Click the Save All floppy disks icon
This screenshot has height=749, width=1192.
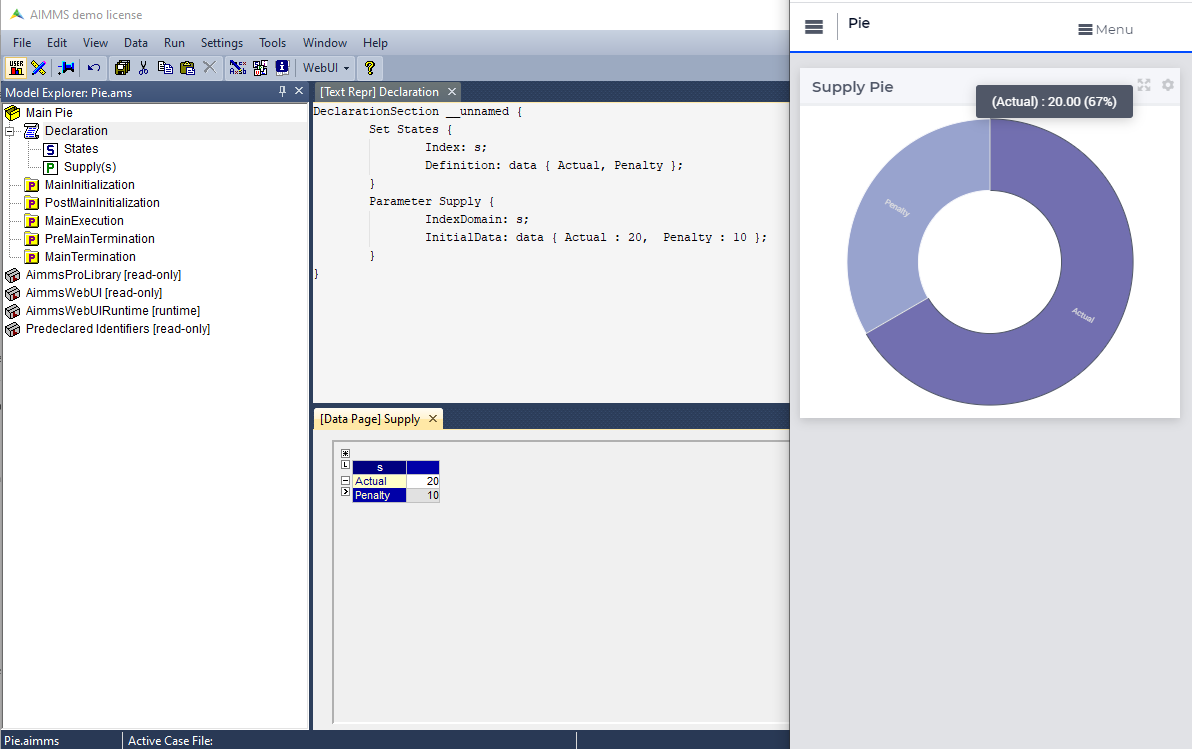[122, 68]
